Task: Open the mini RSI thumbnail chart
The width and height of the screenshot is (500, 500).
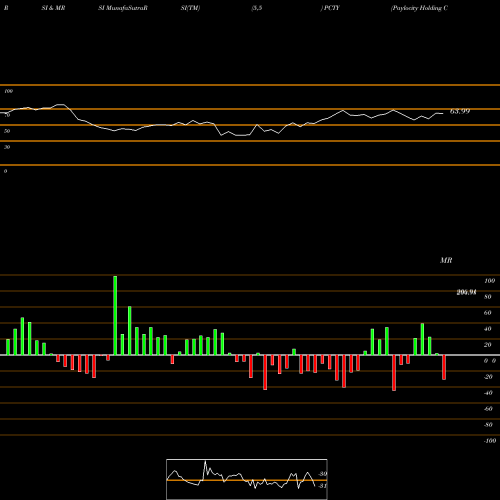Action: click(247, 479)
